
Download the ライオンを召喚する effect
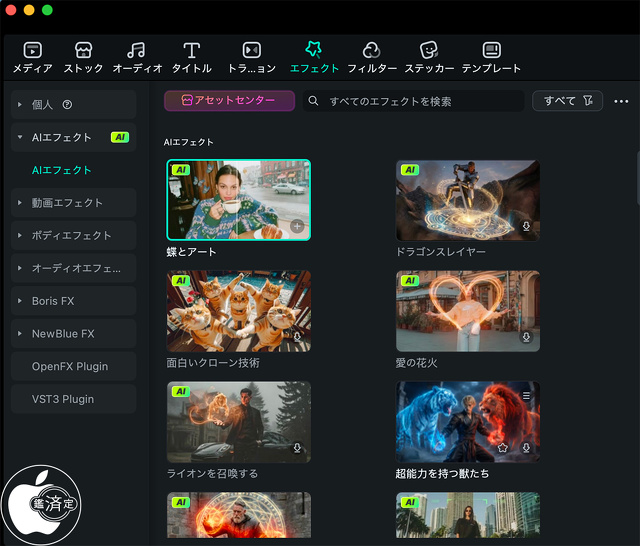[x=297, y=448]
